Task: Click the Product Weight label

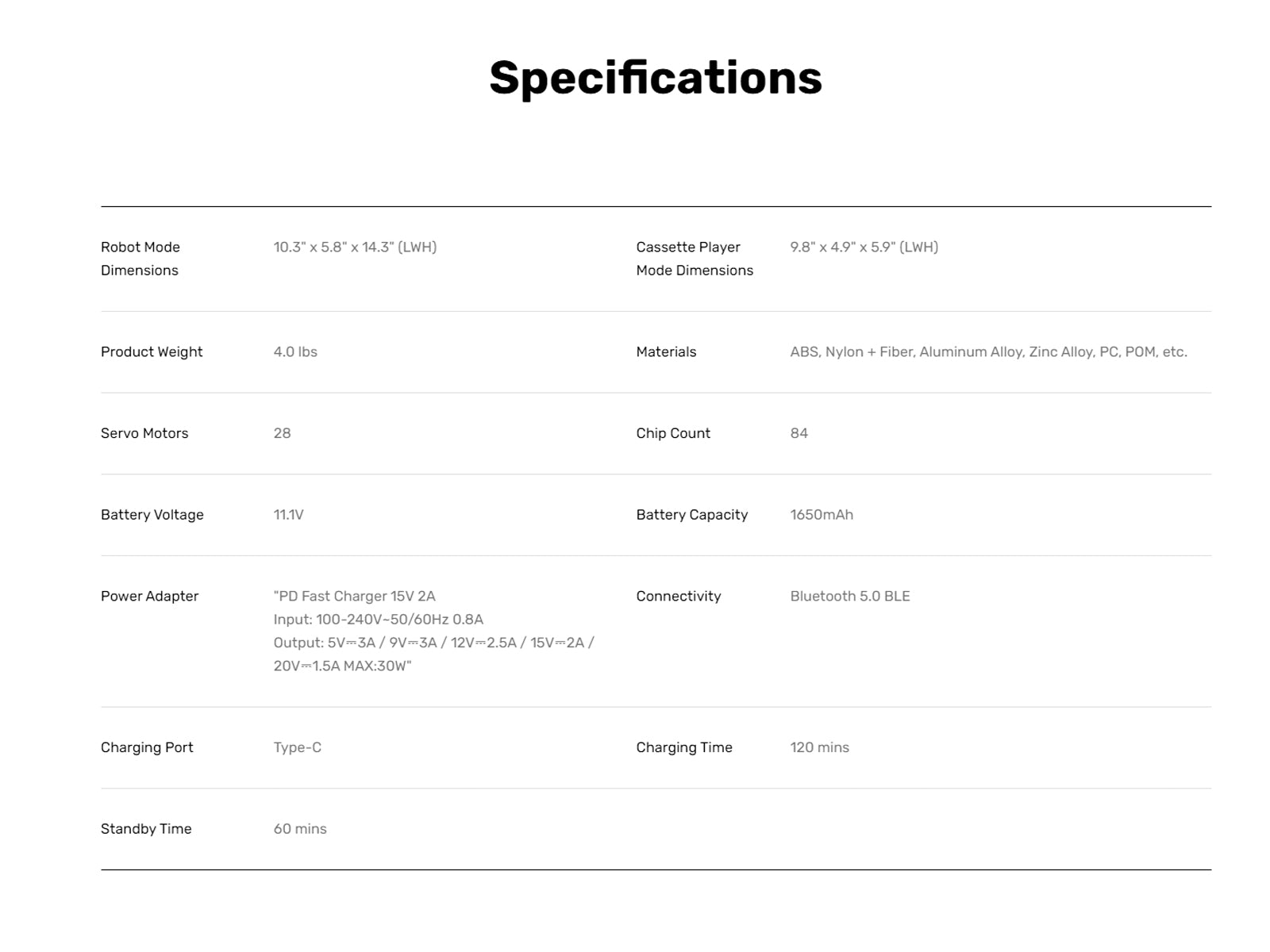Action: [x=152, y=351]
